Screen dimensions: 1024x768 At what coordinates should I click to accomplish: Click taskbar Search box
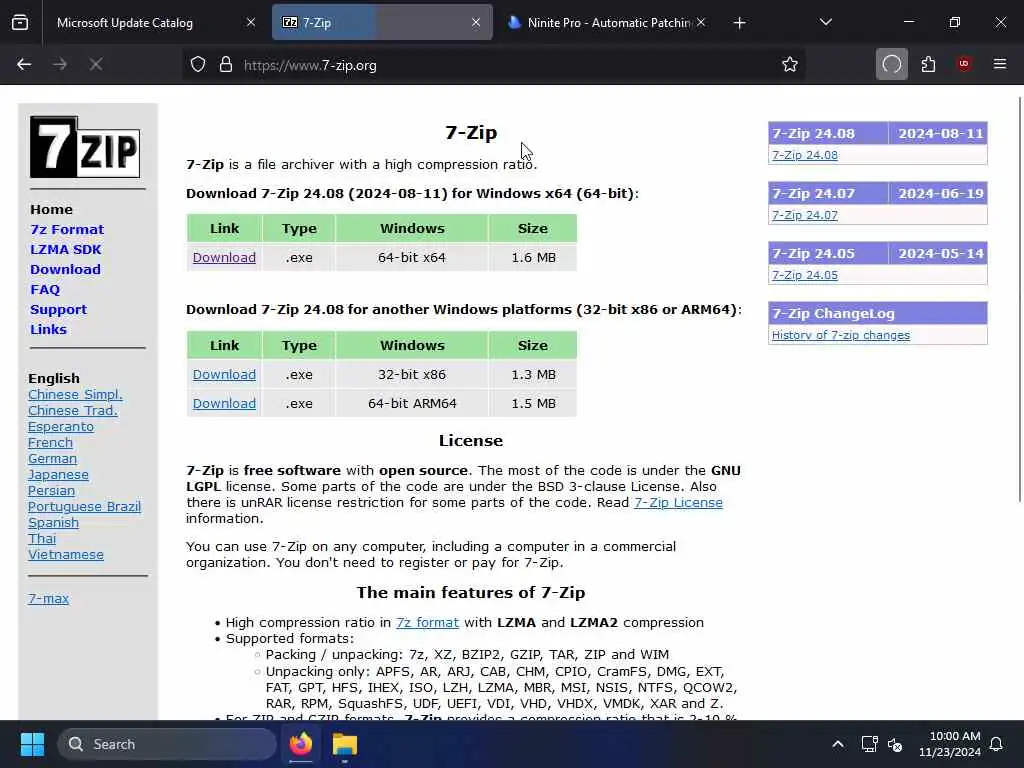tap(167, 744)
